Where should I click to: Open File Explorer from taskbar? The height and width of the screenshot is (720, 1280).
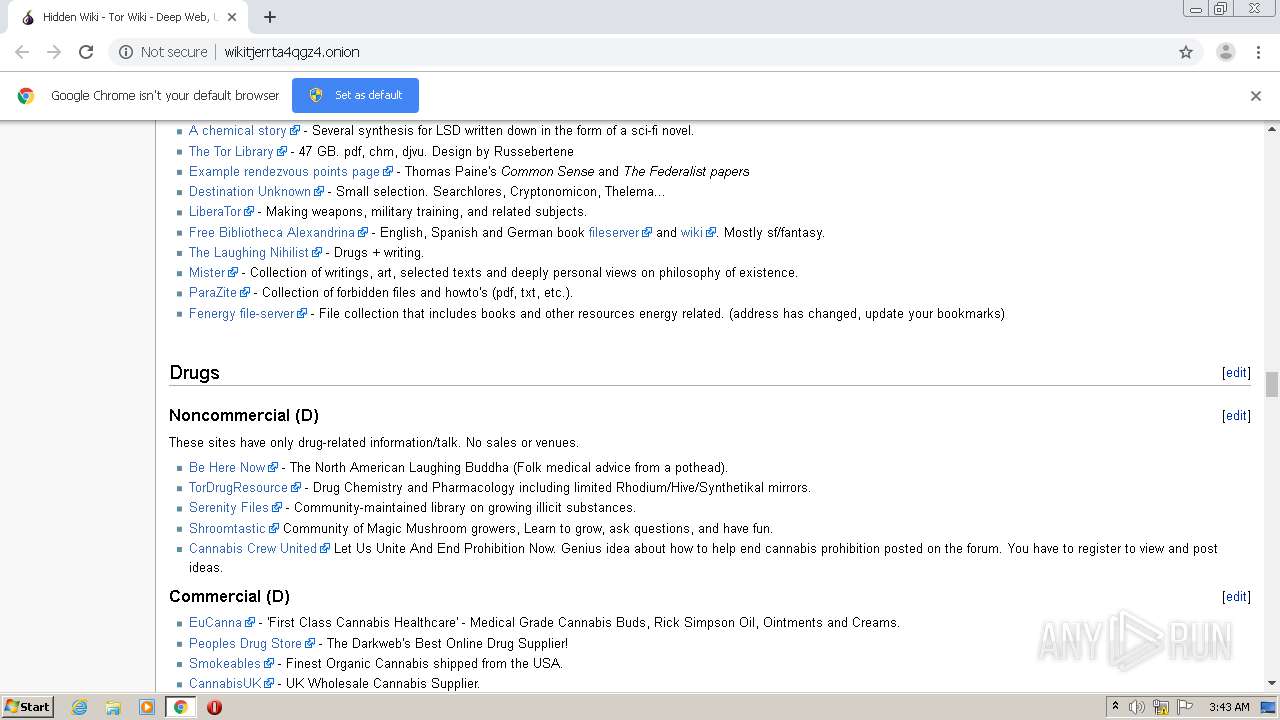coord(113,707)
